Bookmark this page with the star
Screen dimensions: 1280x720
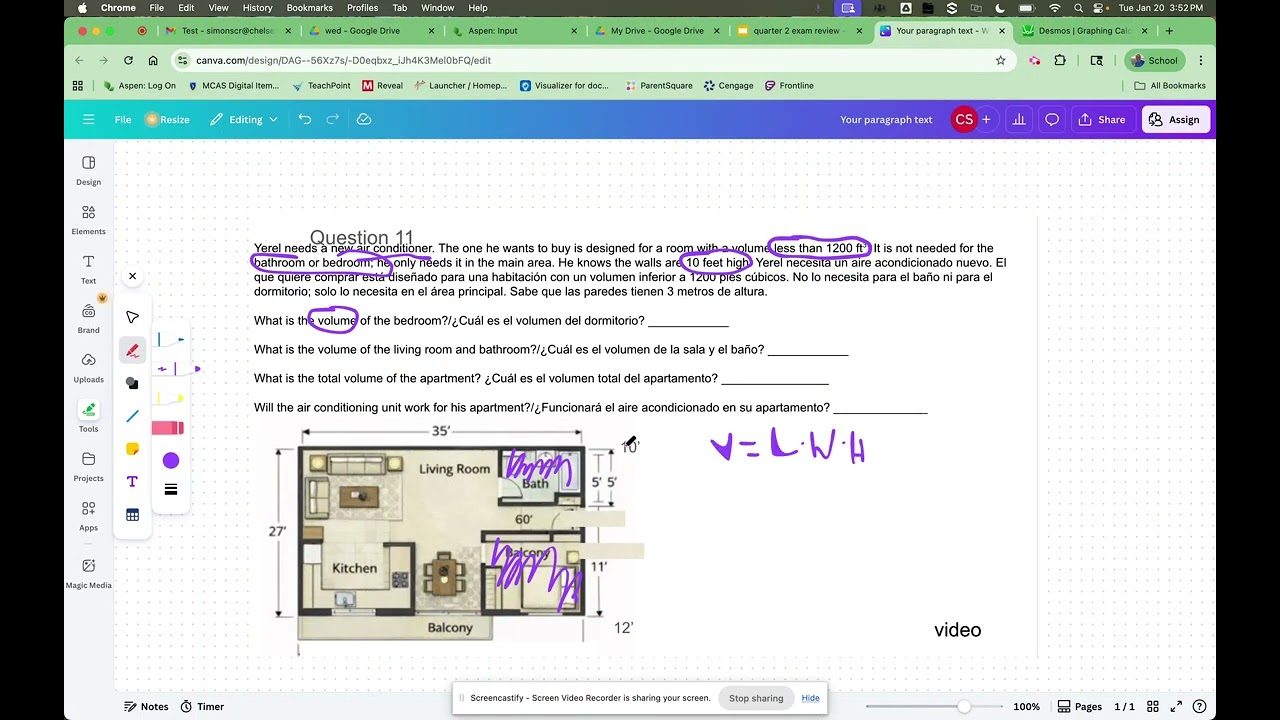[1000, 60]
